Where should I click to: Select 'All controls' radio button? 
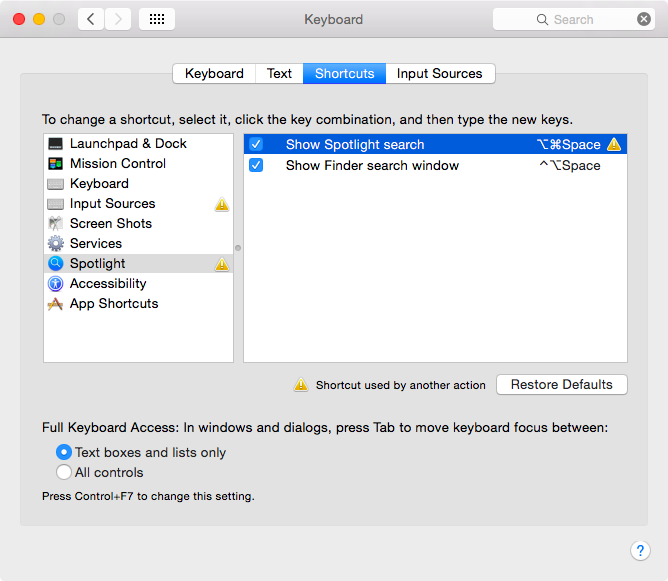coord(64,472)
